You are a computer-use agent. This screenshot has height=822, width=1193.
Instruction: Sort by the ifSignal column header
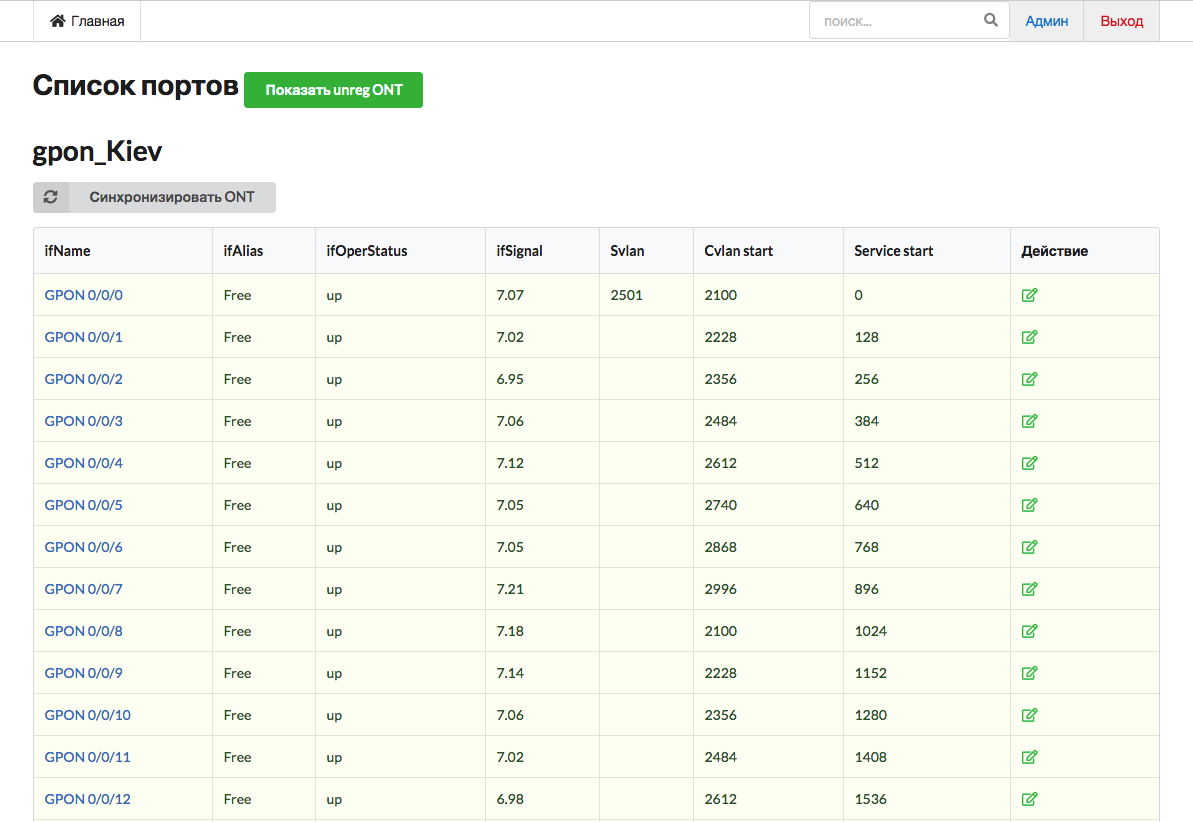click(518, 250)
